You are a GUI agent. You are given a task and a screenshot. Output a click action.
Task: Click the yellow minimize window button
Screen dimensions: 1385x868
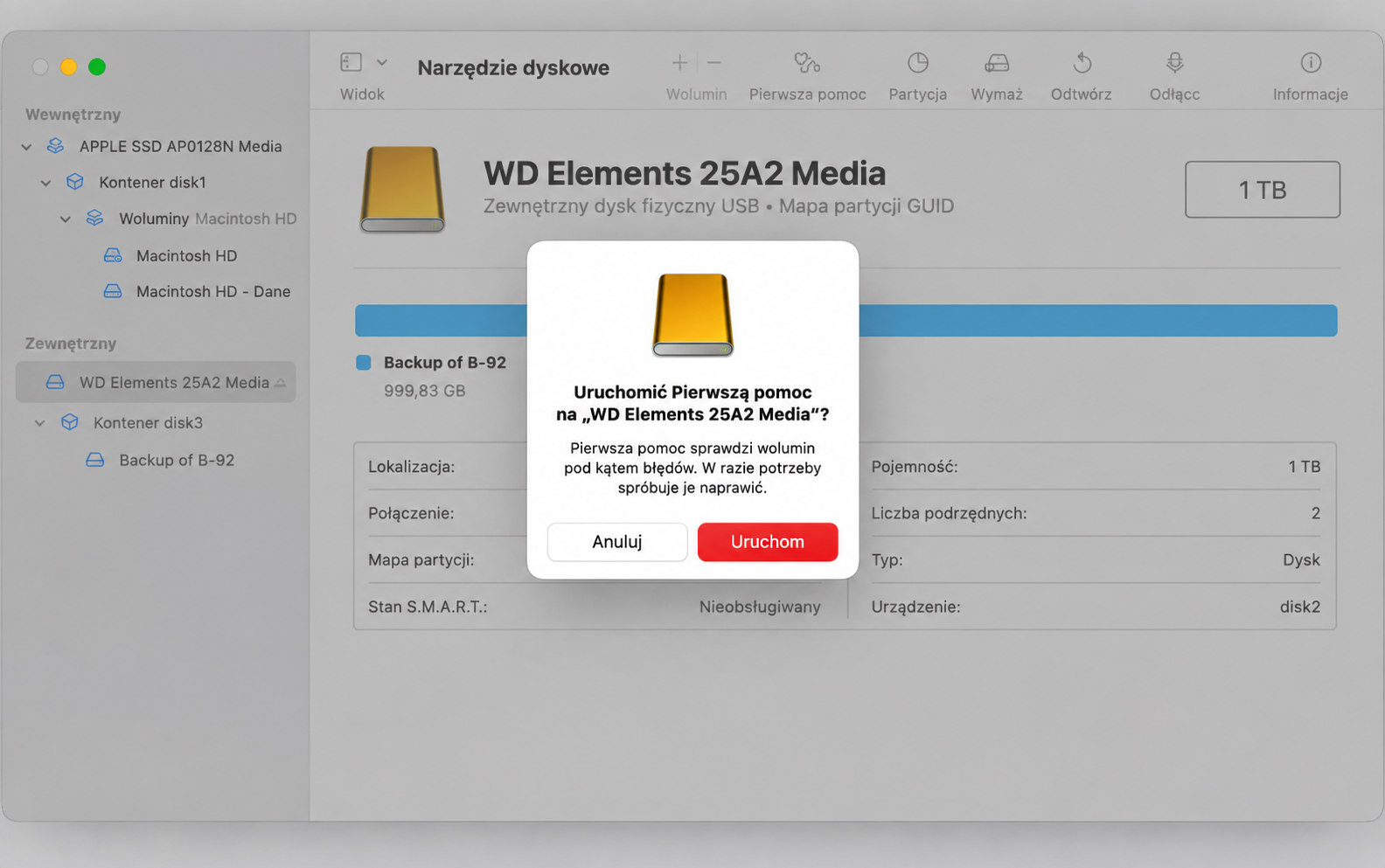[x=68, y=66]
